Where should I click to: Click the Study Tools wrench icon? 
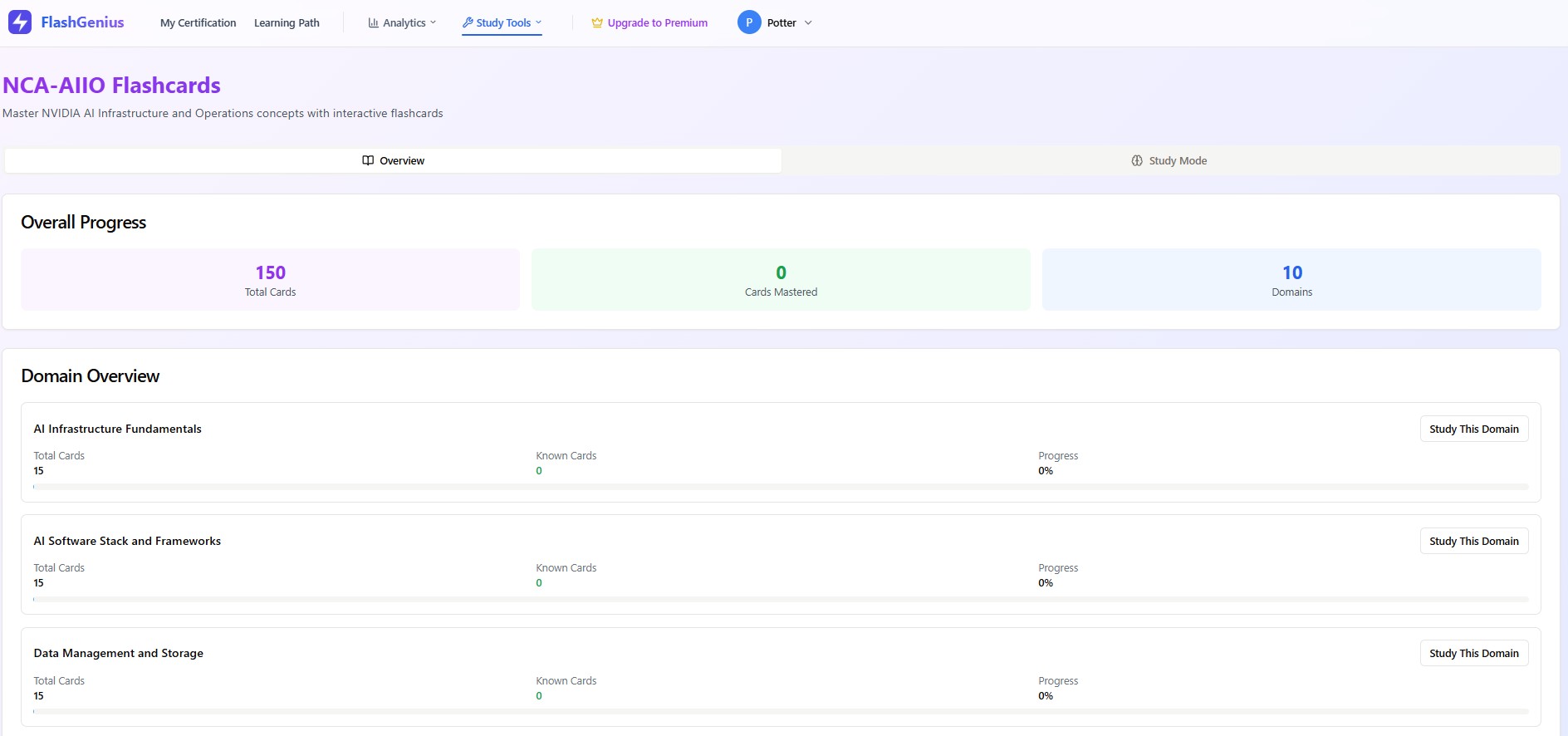(x=468, y=22)
